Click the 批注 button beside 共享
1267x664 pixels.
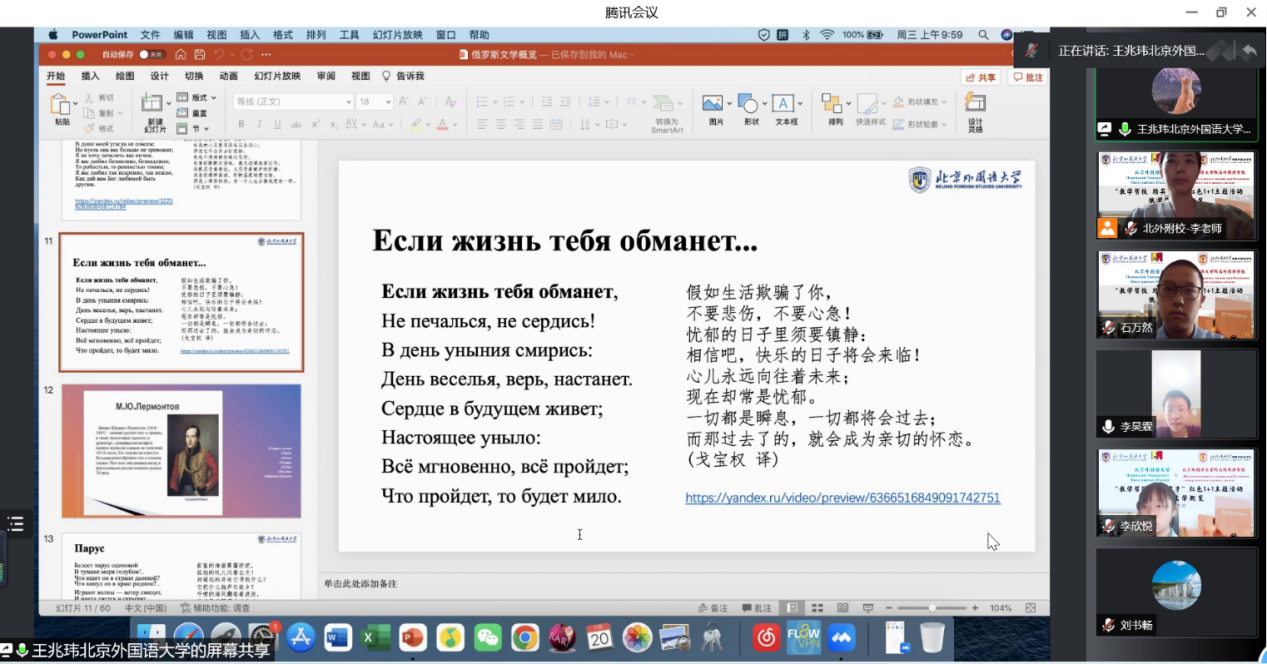(x=1028, y=77)
